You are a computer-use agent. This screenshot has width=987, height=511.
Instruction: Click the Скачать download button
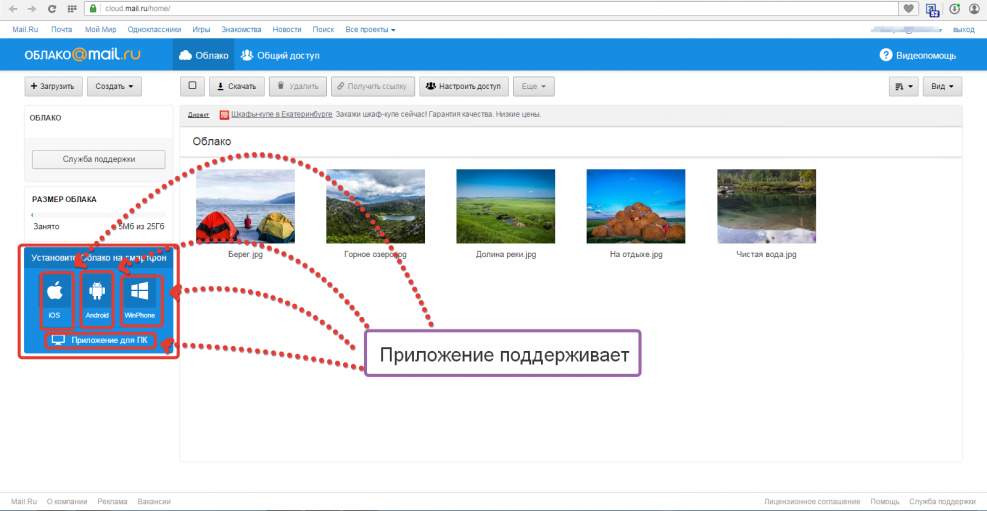pyautogui.click(x=238, y=87)
